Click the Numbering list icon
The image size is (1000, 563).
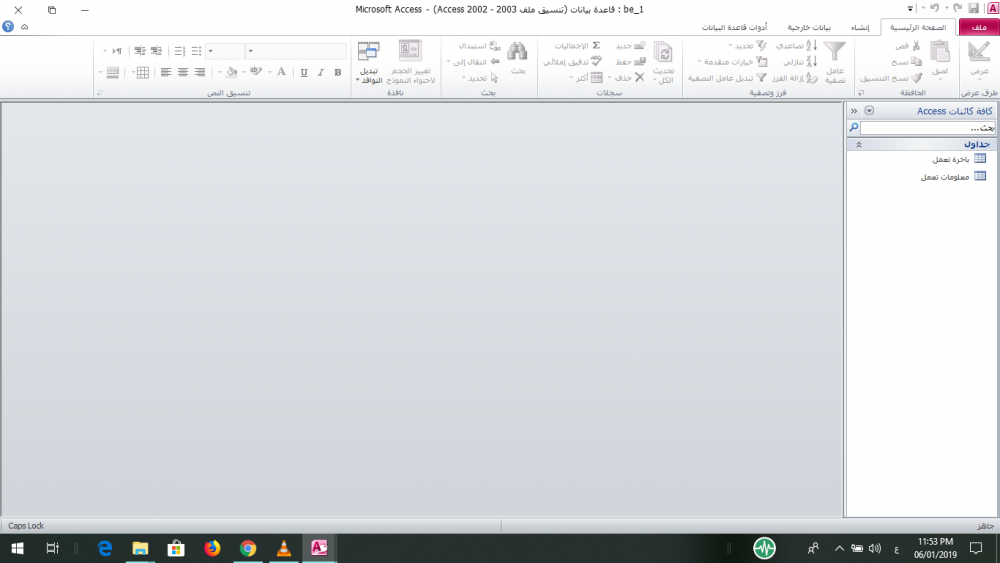click(180, 51)
